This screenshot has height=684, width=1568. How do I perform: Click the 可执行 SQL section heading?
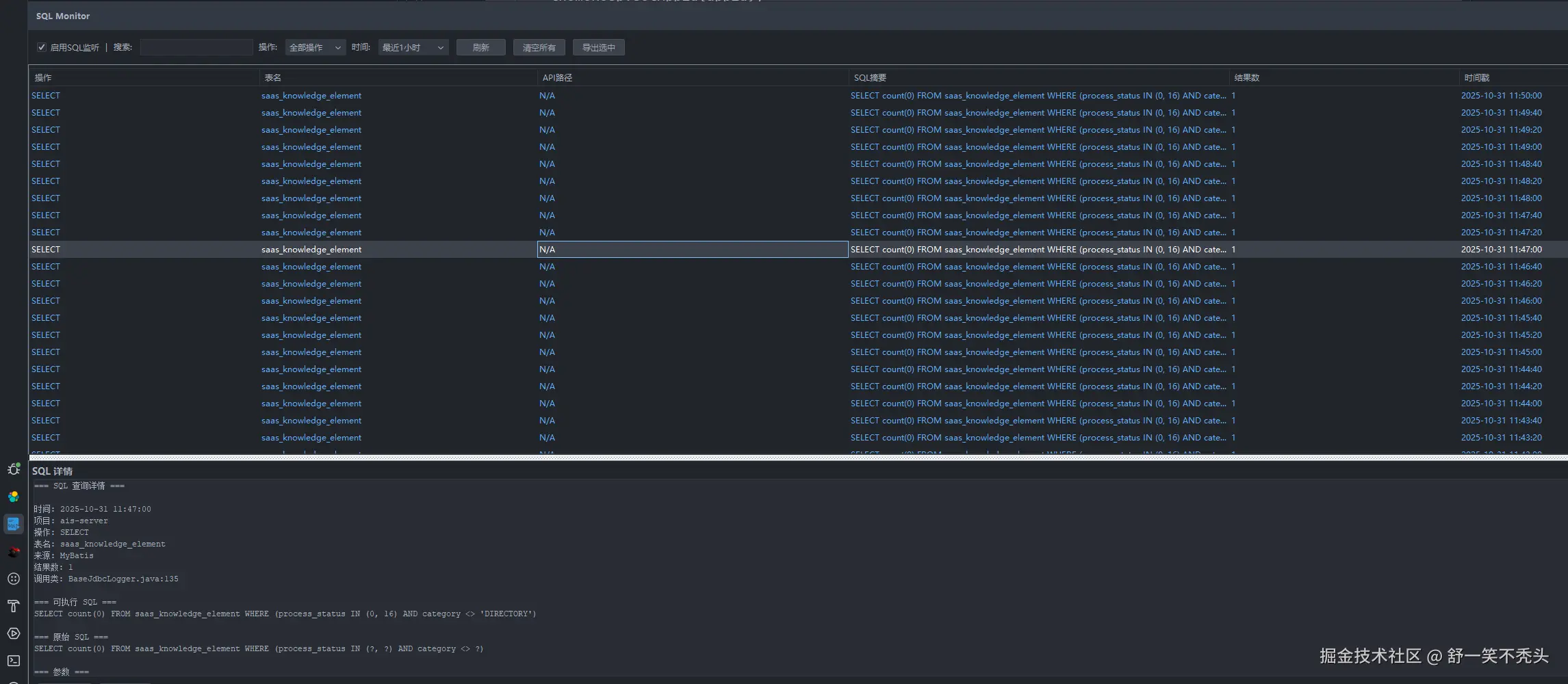(x=75, y=602)
